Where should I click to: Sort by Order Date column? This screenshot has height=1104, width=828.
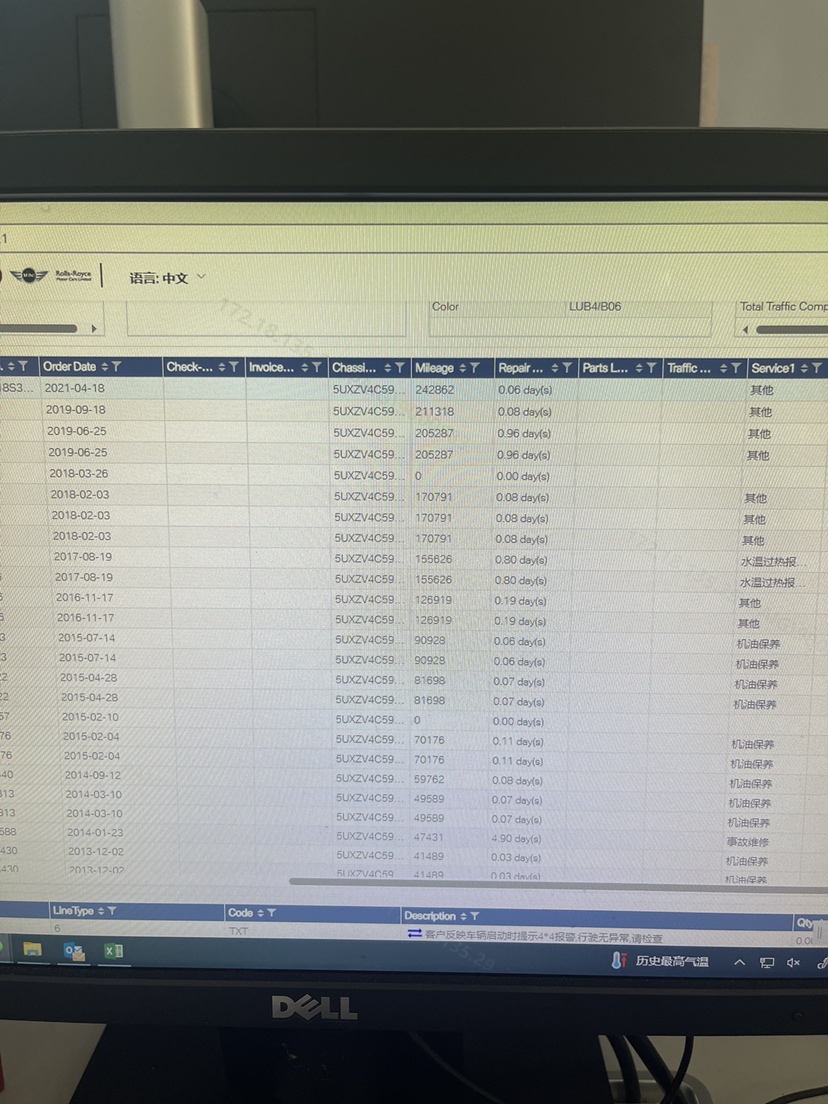pyautogui.click(x=105, y=367)
